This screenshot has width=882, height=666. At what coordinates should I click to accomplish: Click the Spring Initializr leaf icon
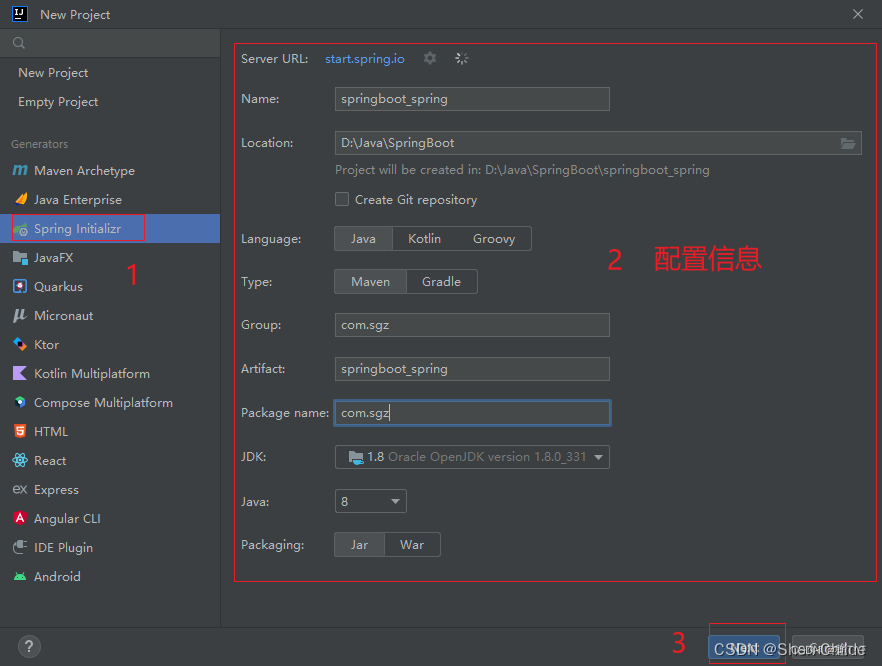pos(21,229)
